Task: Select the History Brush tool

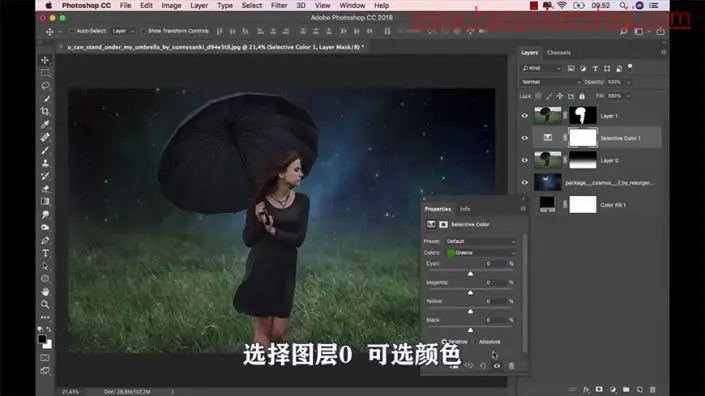Action: click(x=45, y=176)
